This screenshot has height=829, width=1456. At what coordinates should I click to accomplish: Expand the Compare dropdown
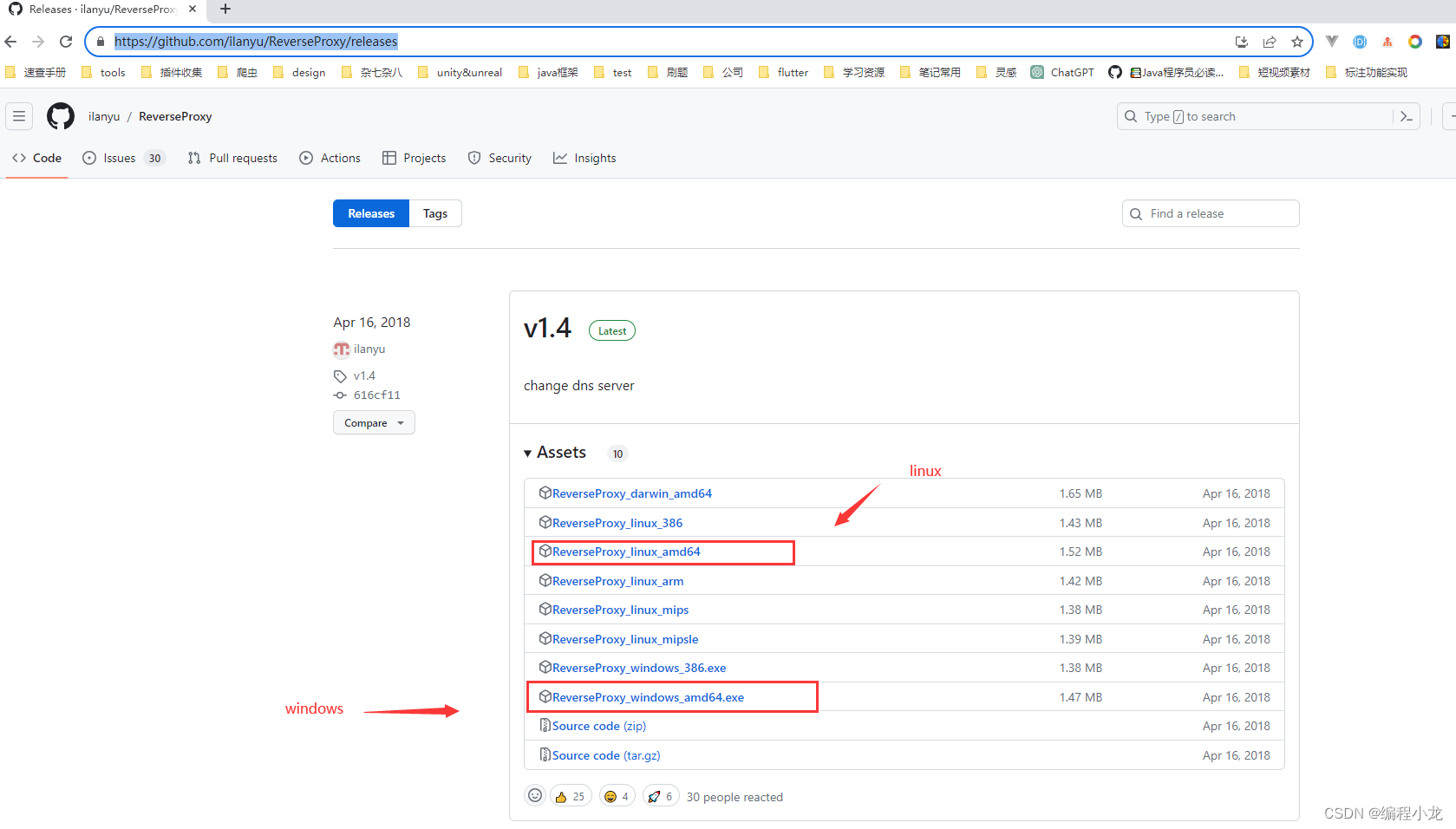[374, 422]
